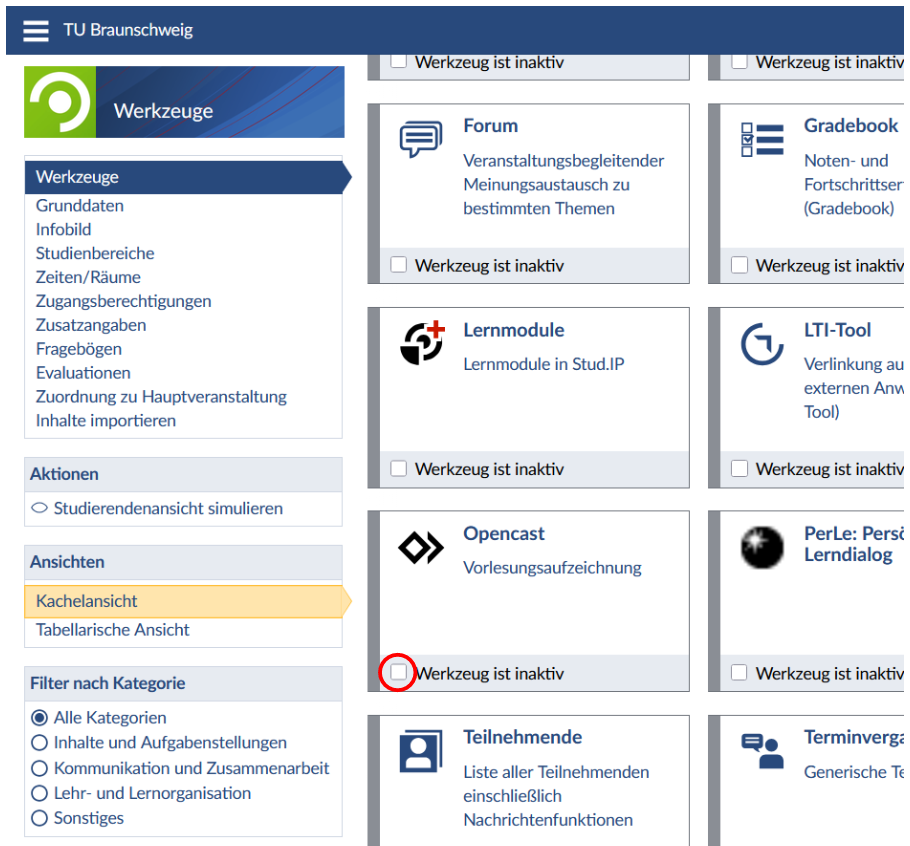The height and width of the screenshot is (846, 910).
Task: Click the Forum speech bubble icon
Action: 421,139
